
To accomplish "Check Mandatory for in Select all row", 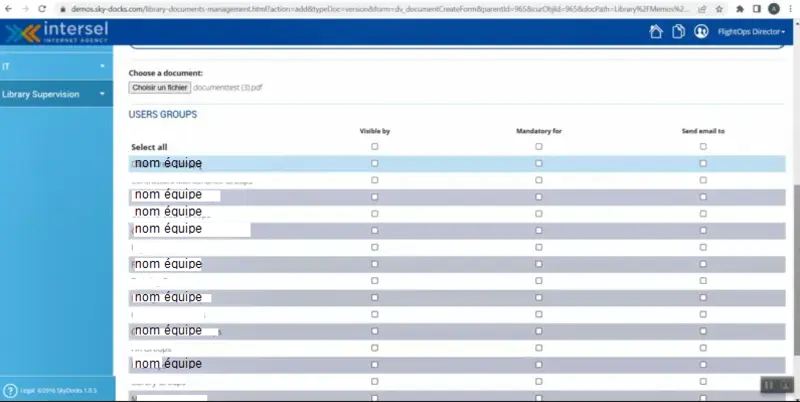I will click(x=539, y=146).
